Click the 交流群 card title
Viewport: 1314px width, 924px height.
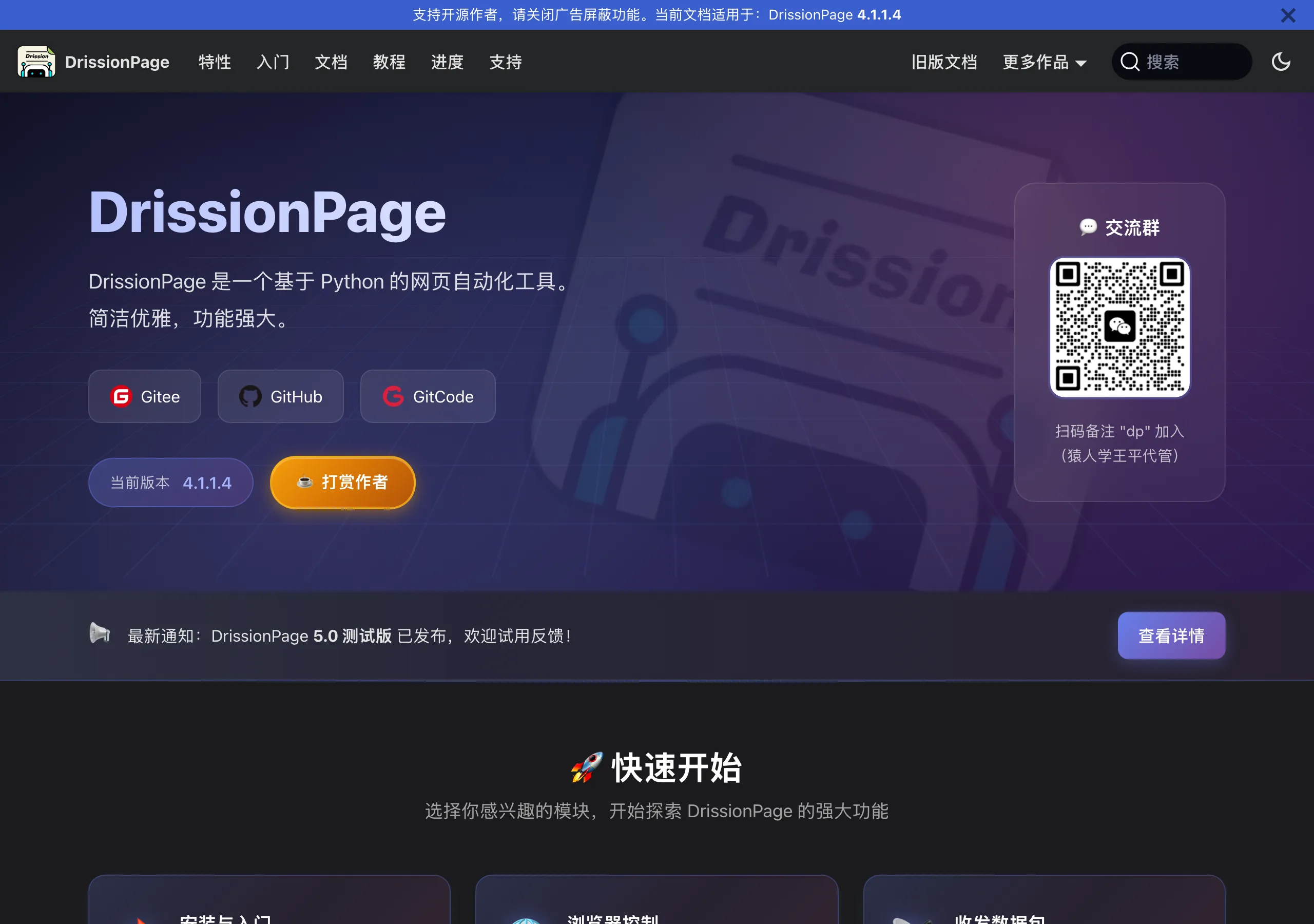coord(1132,227)
